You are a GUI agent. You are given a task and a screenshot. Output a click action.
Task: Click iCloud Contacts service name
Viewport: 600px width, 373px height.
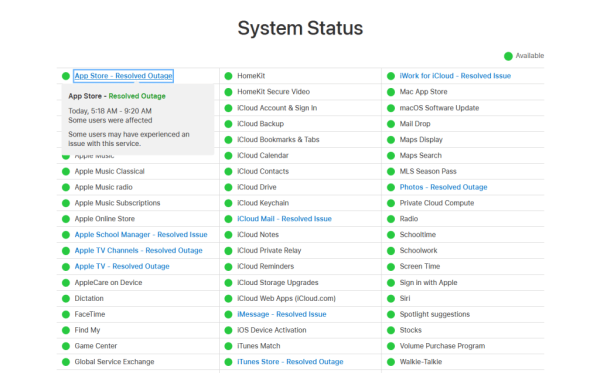tap(263, 171)
